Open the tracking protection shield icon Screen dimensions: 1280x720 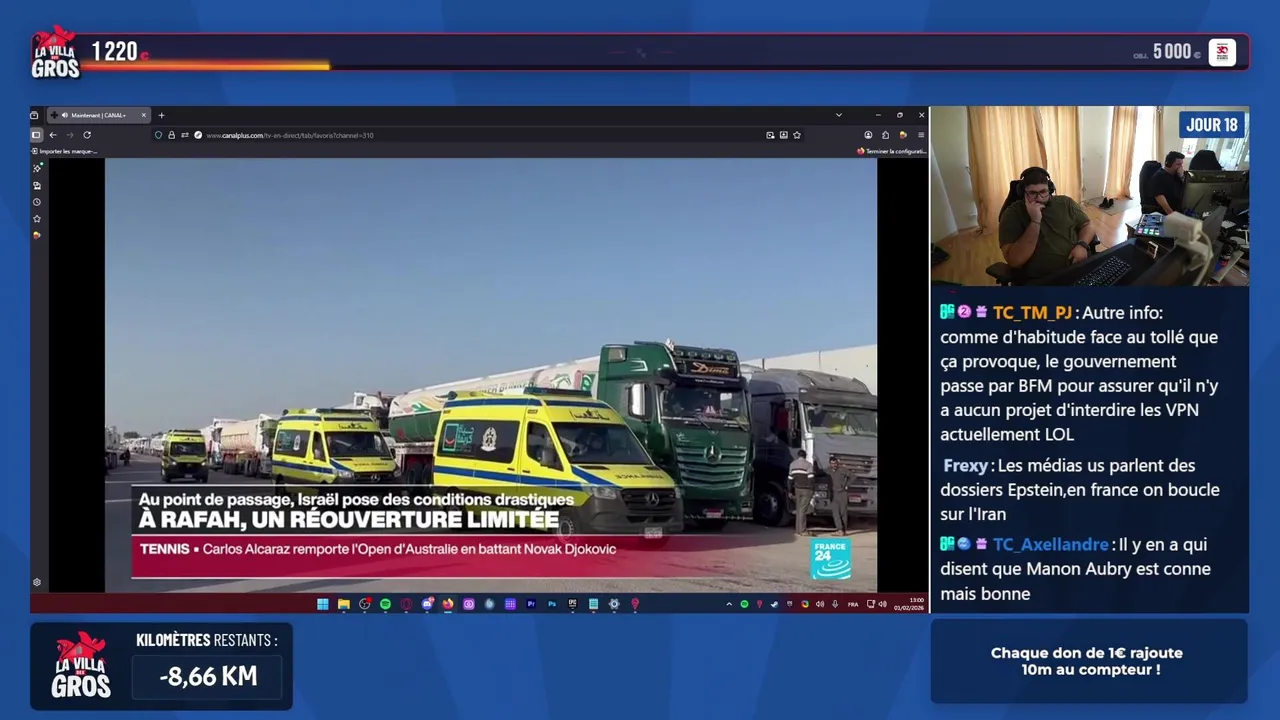click(x=158, y=135)
